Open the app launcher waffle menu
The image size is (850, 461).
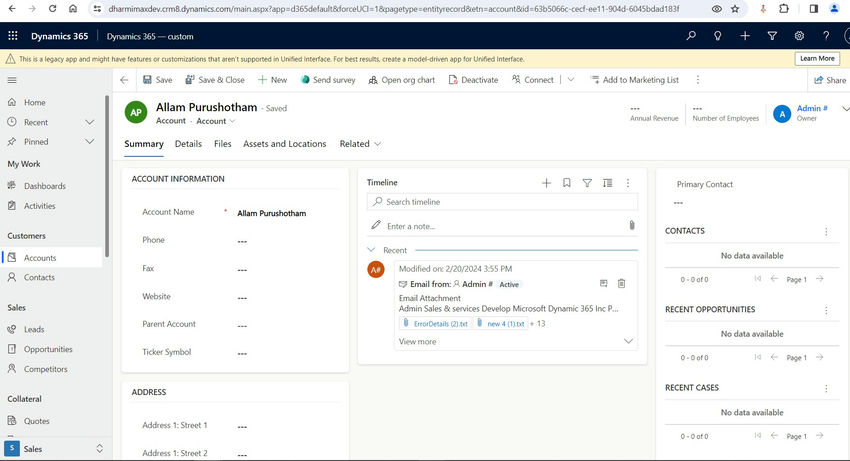tap(14, 36)
